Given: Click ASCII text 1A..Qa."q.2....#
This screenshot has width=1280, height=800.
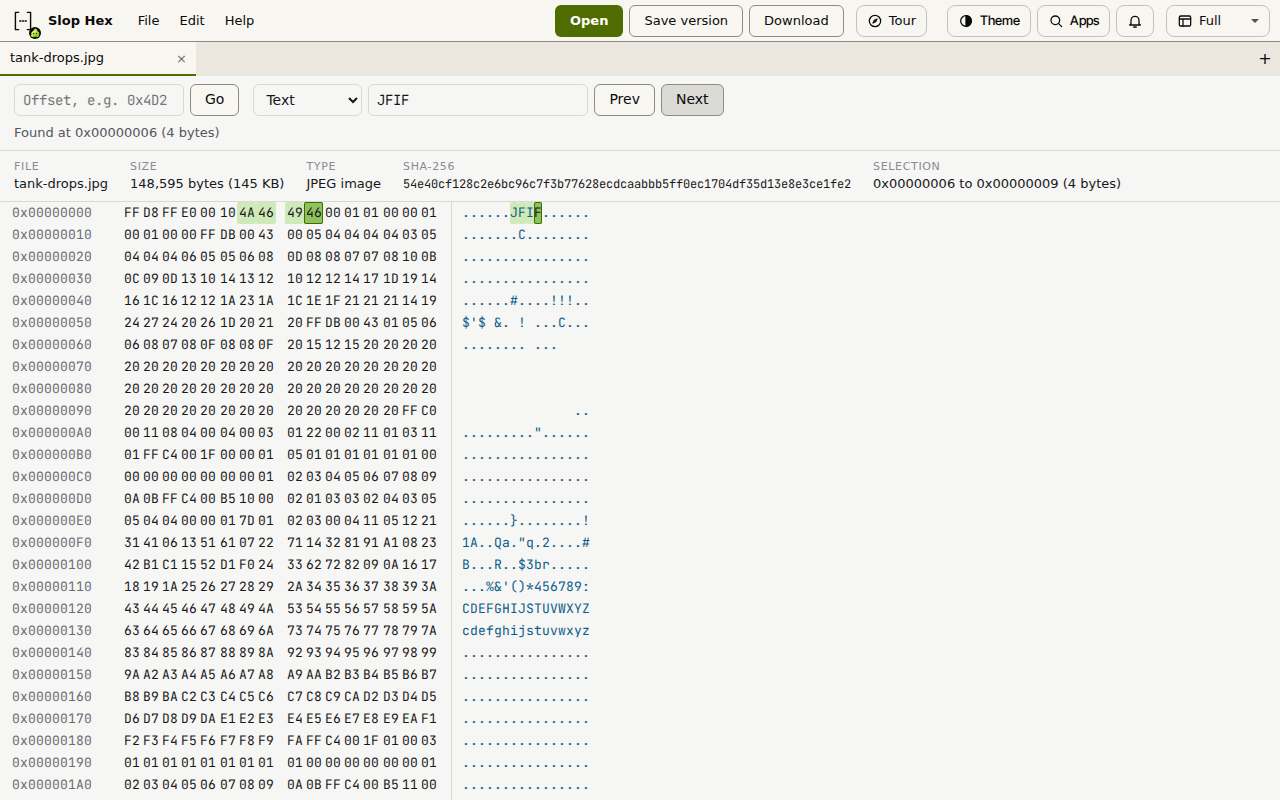Looking at the screenshot, I should [x=526, y=543].
